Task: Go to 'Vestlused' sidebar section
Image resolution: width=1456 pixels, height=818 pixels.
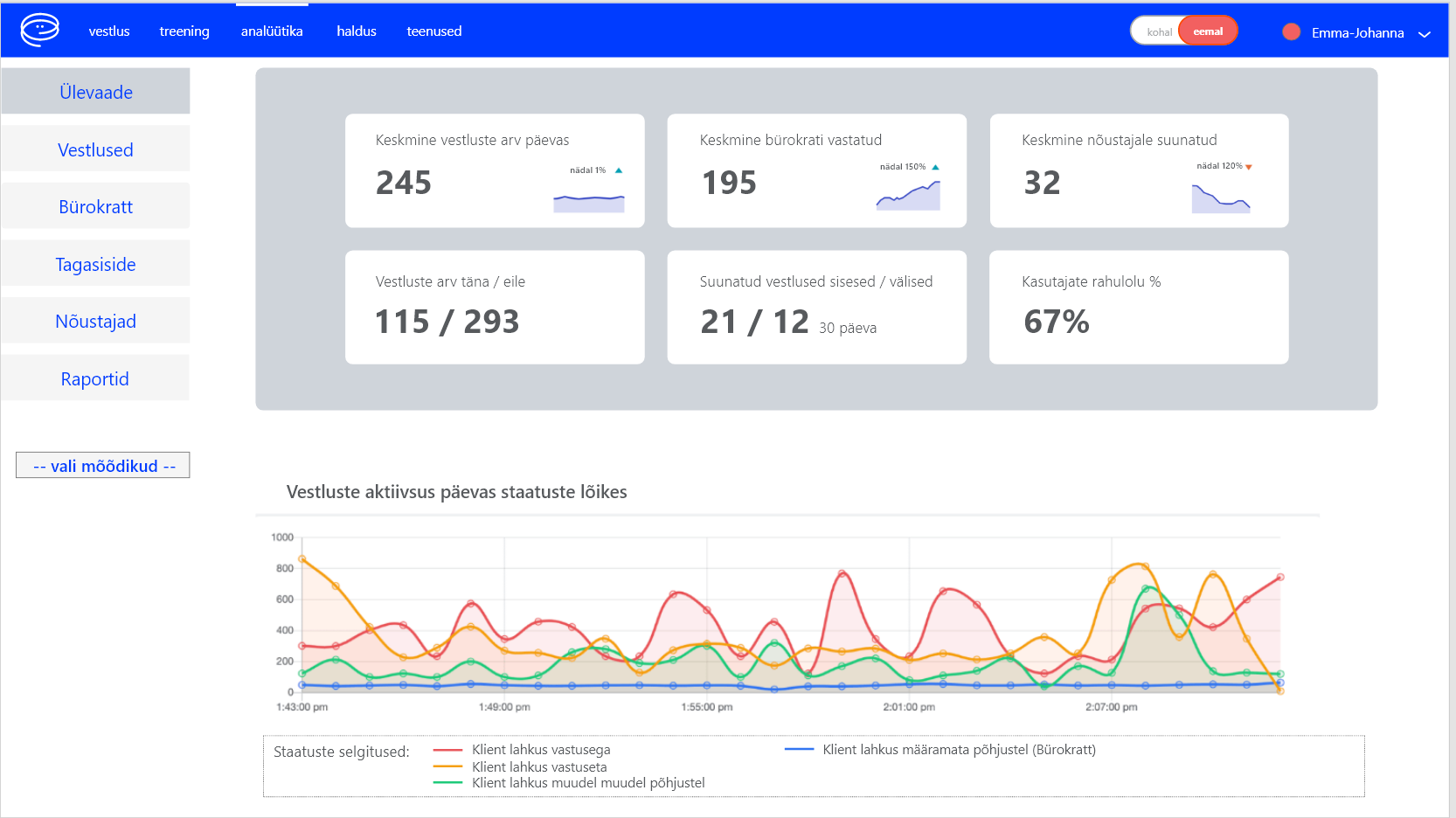Action: 95,149
